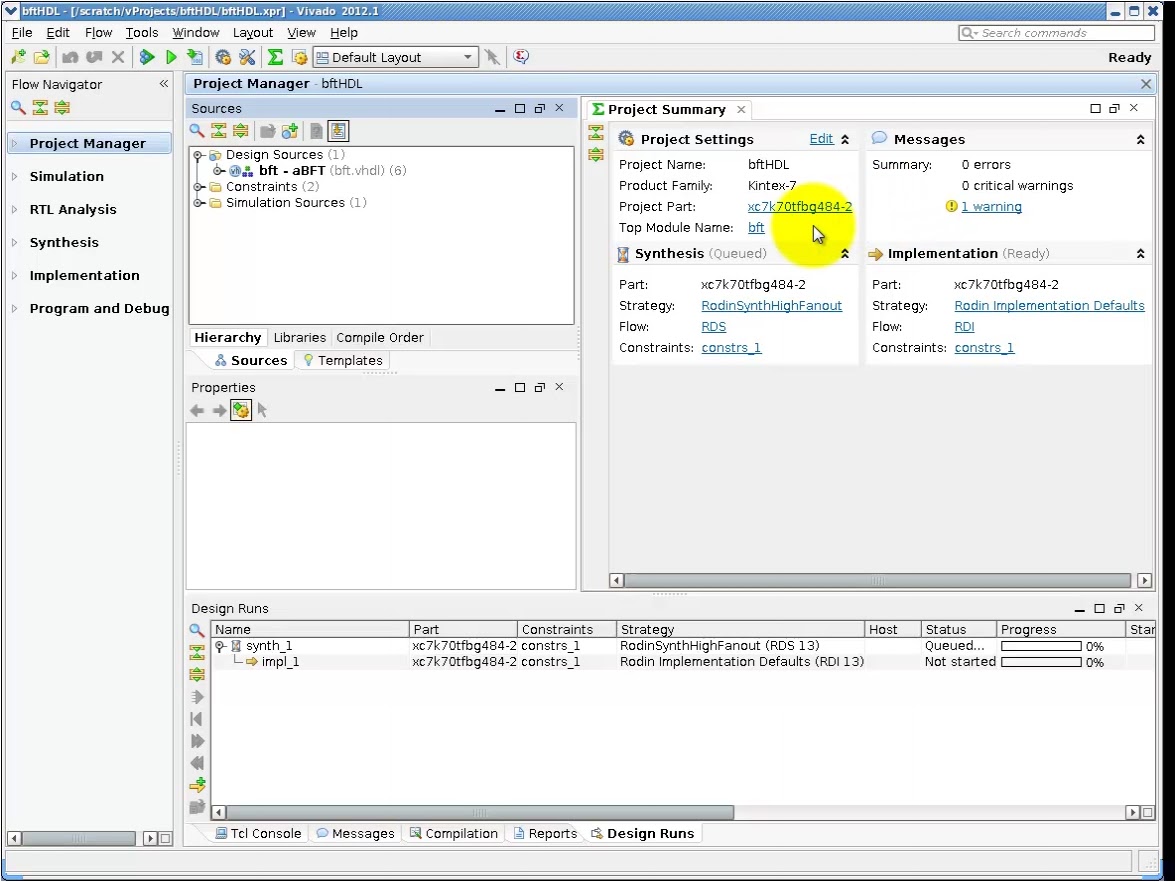Click Collapse All icon in Sources toolbar

click(x=218, y=131)
